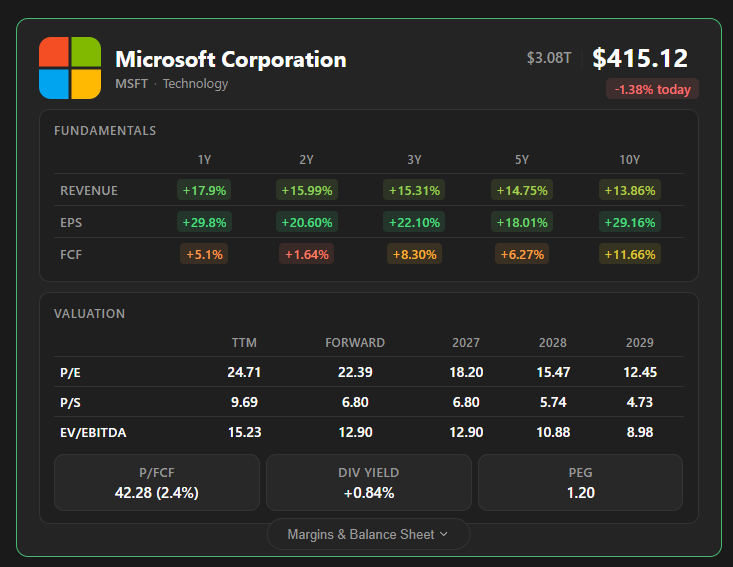Click the 1Y column header
The width and height of the screenshot is (733, 567).
click(204, 160)
